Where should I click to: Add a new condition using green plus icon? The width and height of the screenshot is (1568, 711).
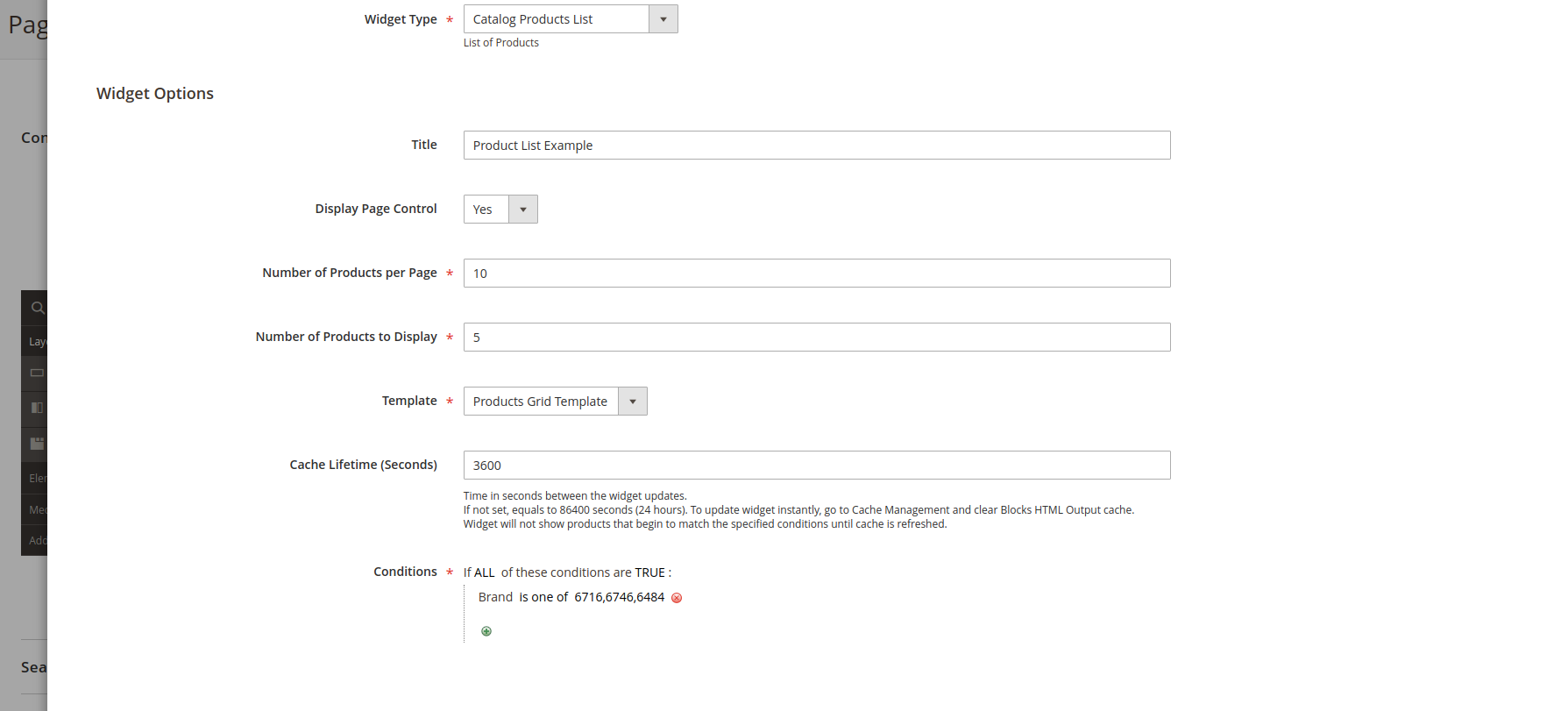486,630
